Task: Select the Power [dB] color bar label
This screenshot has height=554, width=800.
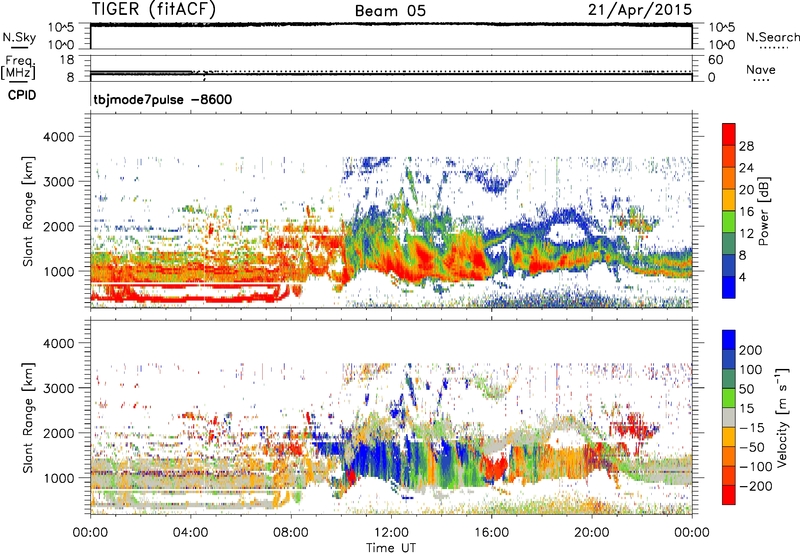Action: pos(763,211)
